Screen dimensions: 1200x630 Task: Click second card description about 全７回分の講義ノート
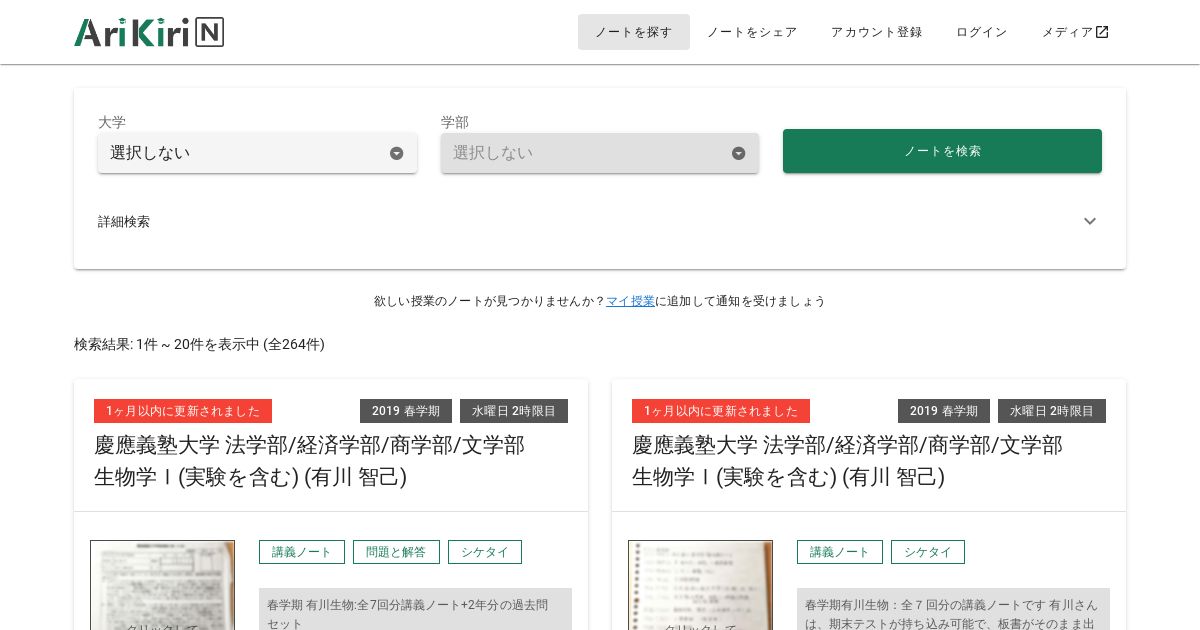pos(953,609)
